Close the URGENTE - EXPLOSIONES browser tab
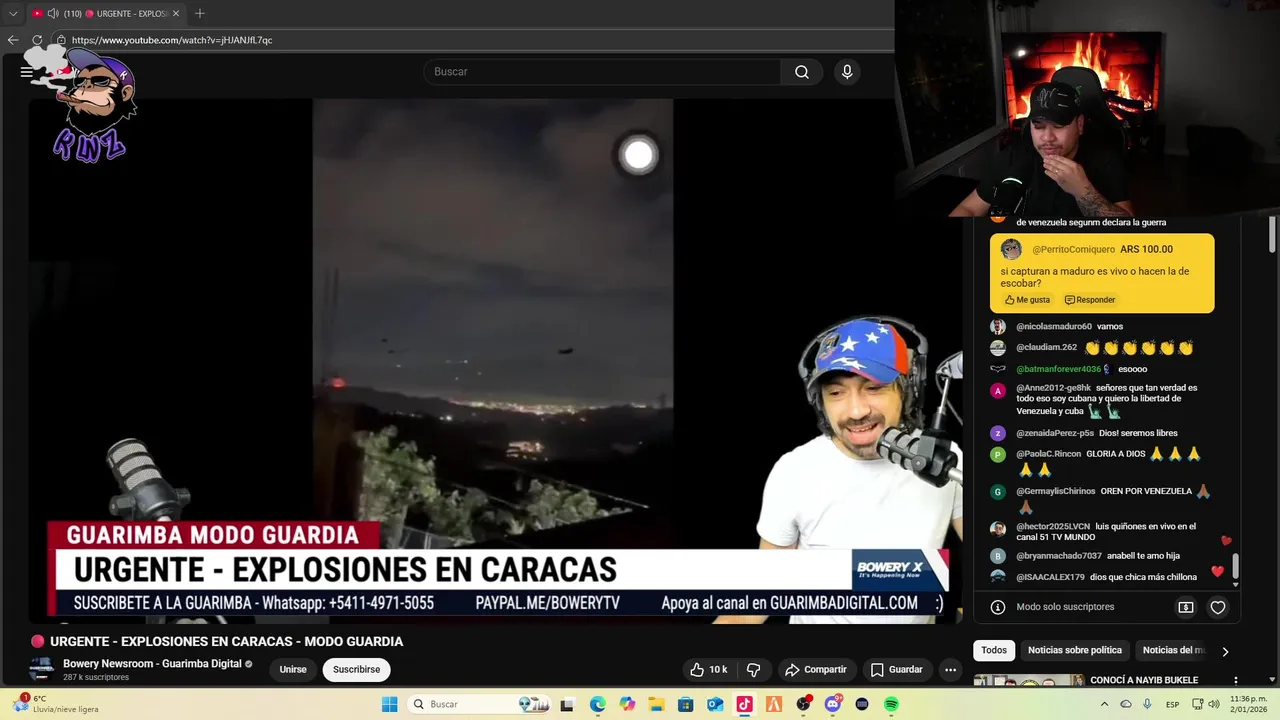The image size is (1280, 720). [x=176, y=14]
